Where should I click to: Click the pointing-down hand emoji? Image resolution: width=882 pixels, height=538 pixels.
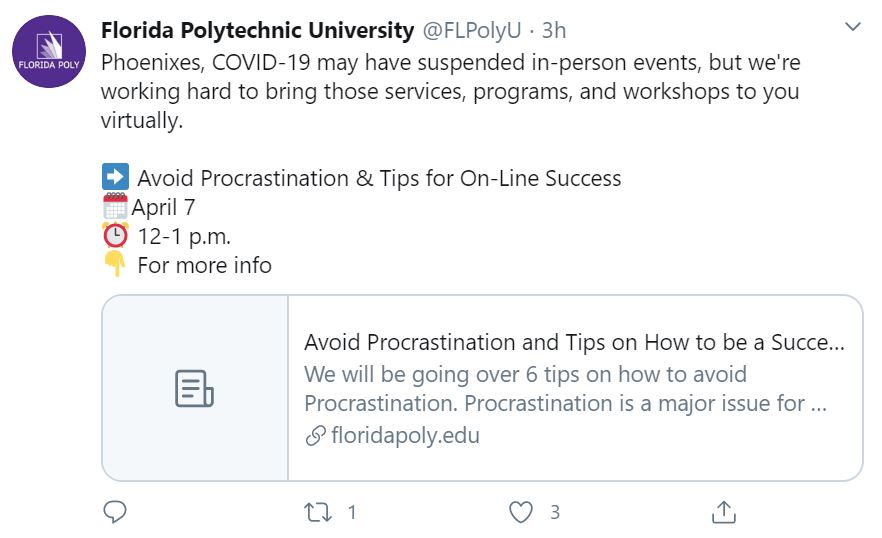point(115,264)
